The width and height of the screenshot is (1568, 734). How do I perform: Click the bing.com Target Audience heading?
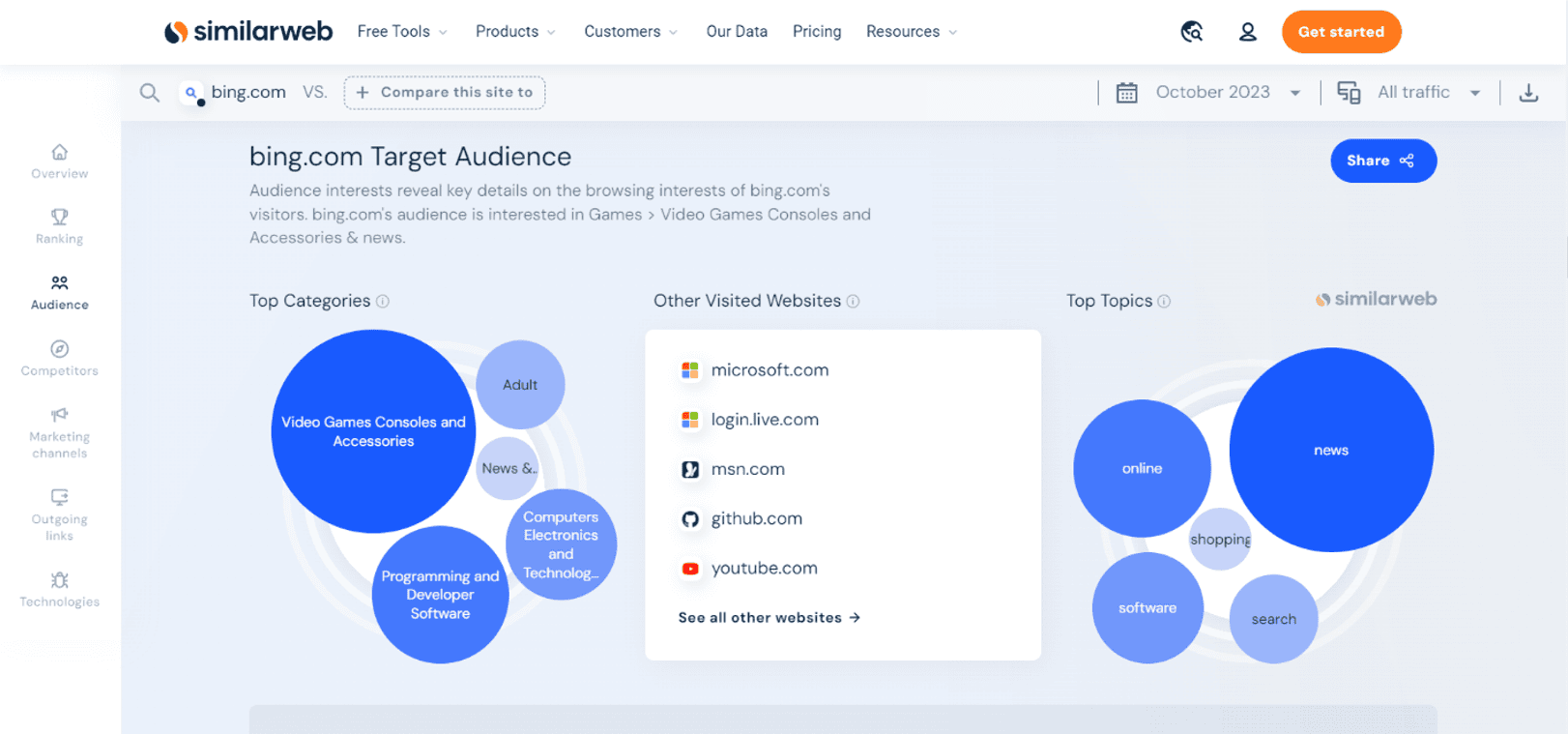410,157
